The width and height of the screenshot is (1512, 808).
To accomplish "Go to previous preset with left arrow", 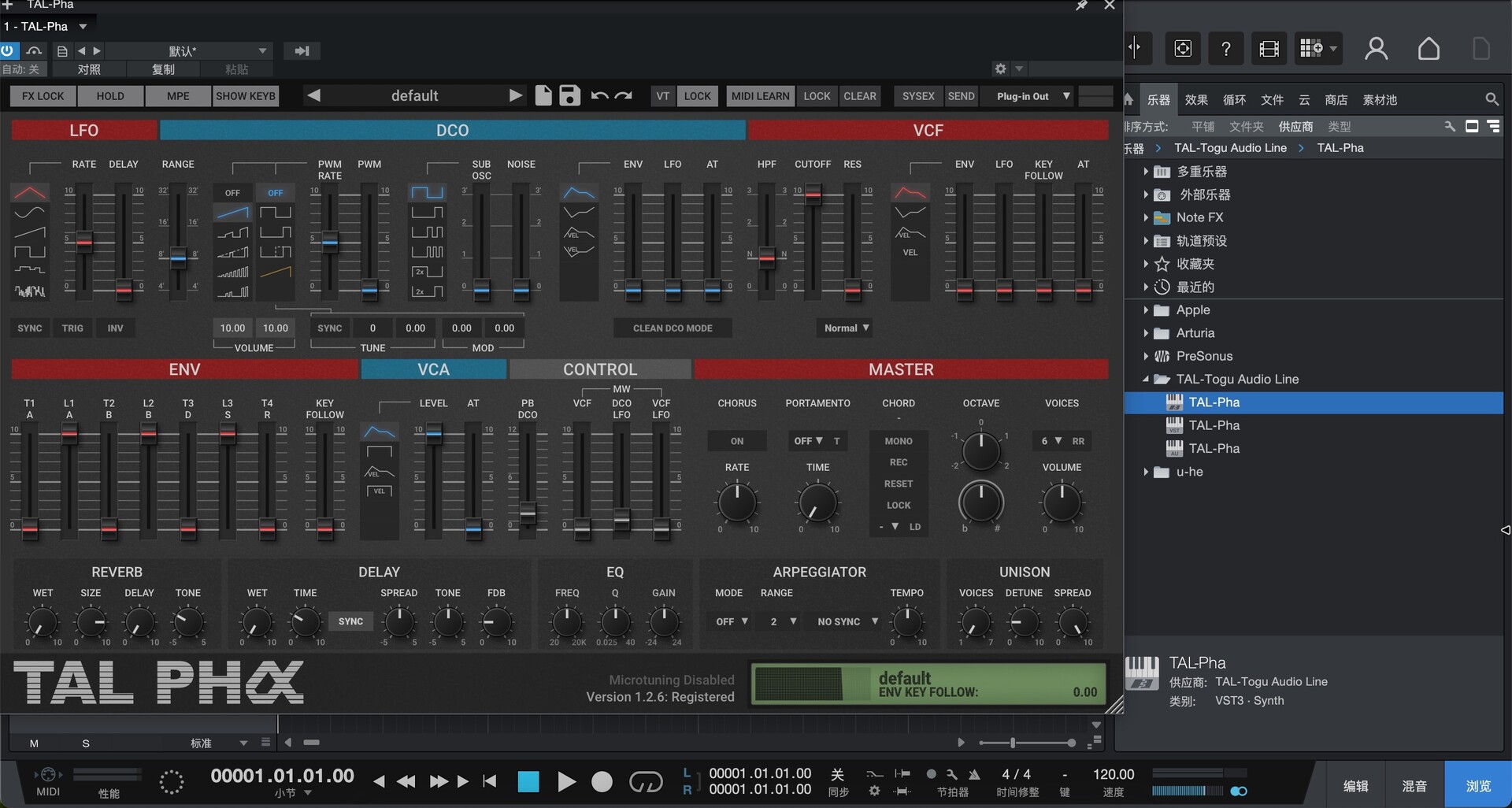I will point(313,95).
